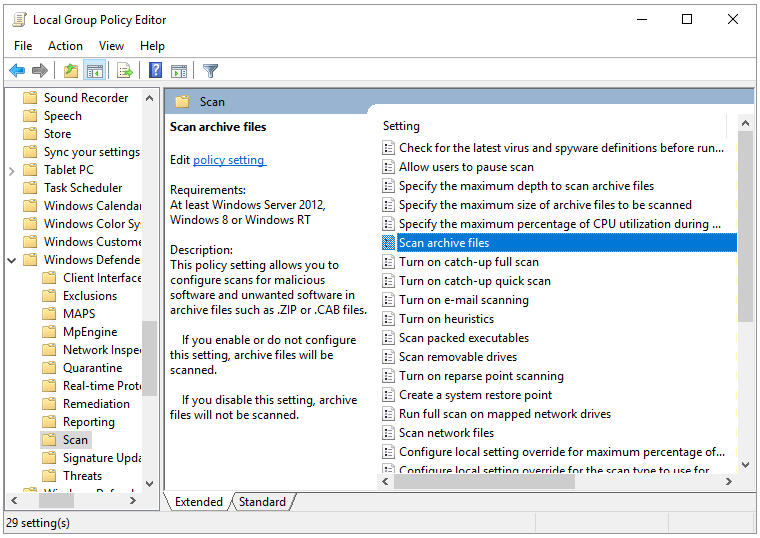The image size is (760, 538).
Task: Click folder icon next to Store
Action: (30, 133)
